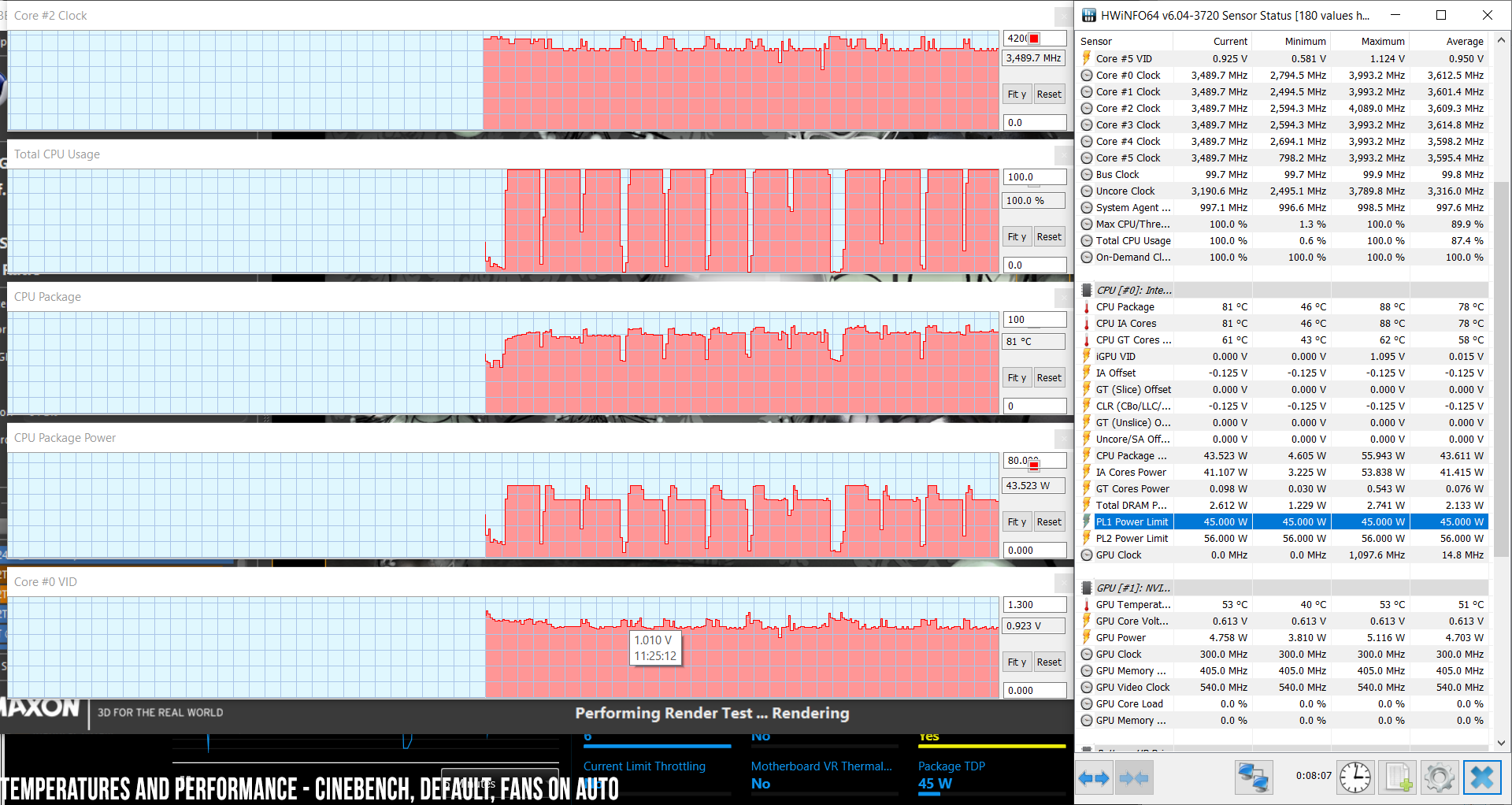
Task: Click the Minimum column header
Action: coord(1291,41)
